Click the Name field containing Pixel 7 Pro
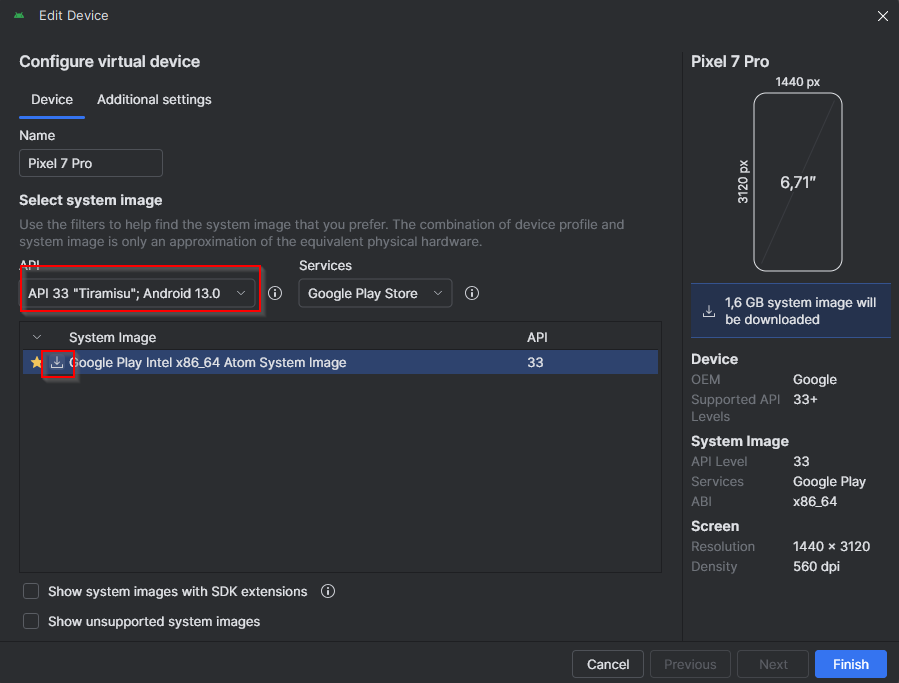This screenshot has width=899, height=683. 91,163
